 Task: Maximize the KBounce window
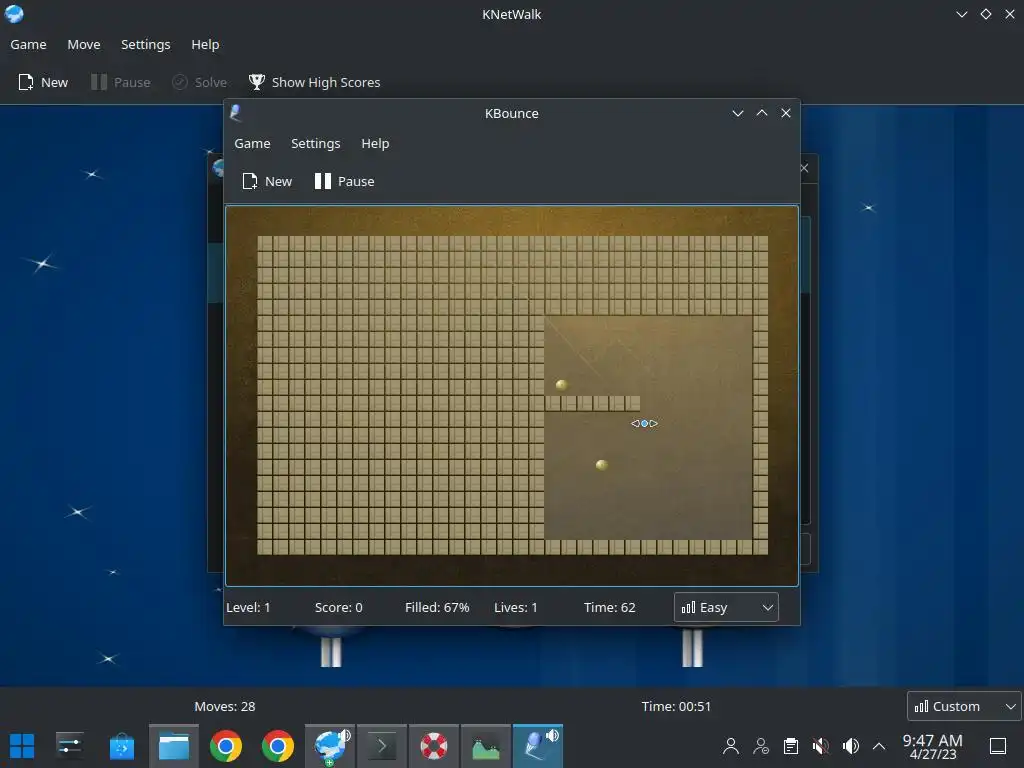coord(762,113)
